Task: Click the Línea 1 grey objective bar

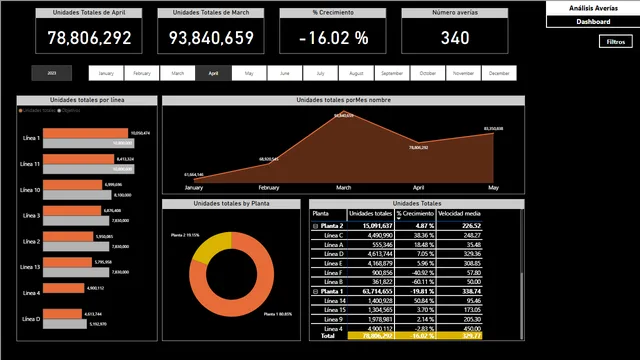Action: click(x=89, y=143)
